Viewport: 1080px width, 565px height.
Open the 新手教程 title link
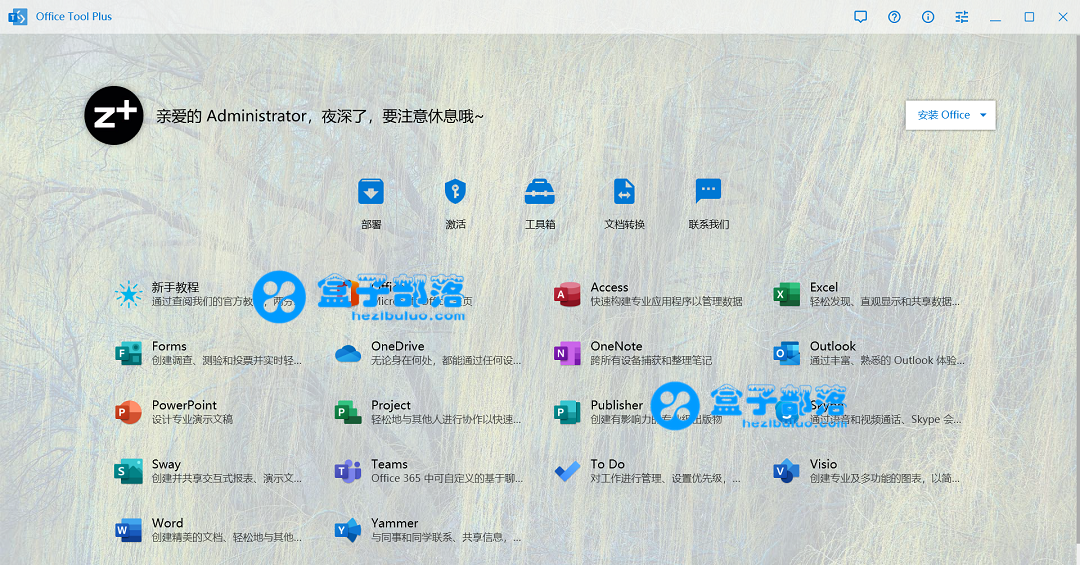point(176,287)
